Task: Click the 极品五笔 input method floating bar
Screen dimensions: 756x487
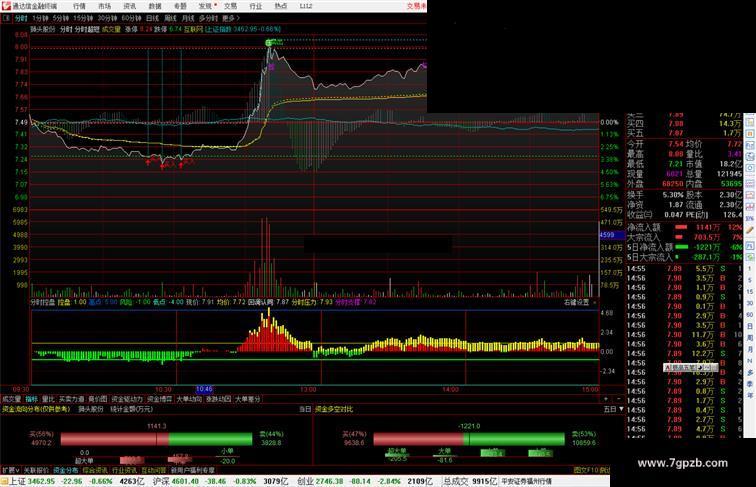Action: click(690, 367)
